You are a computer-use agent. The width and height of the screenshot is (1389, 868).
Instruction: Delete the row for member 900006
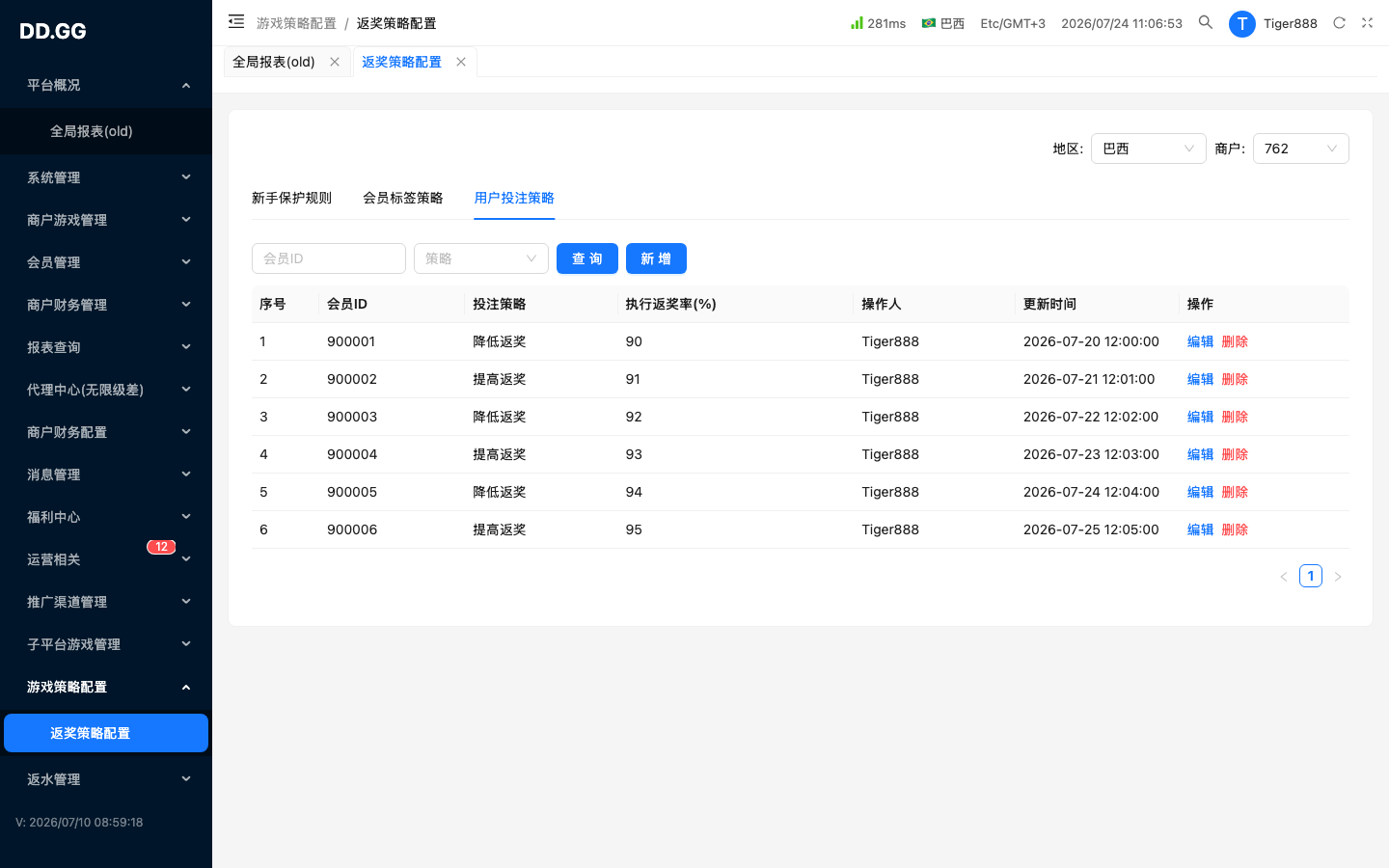point(1235,529)
